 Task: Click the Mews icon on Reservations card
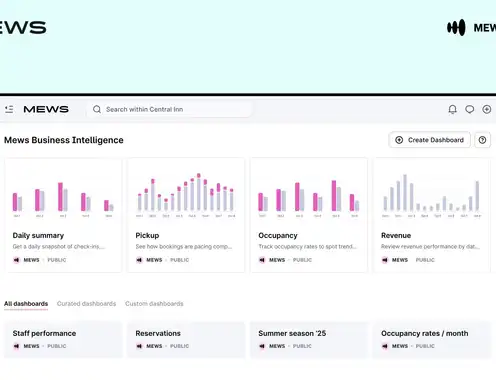(x=139, y=346)
